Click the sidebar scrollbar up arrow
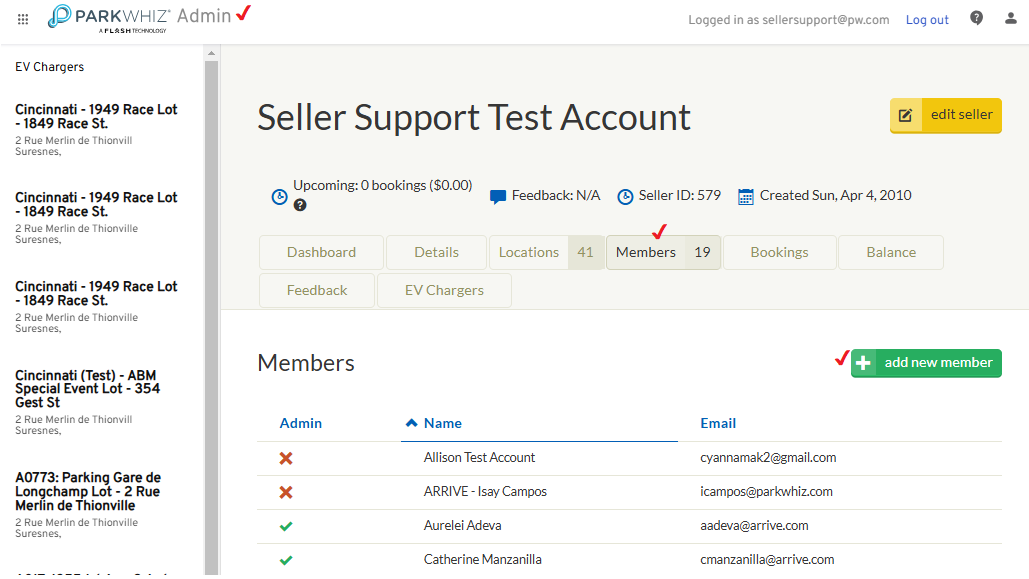 click(211, 53)
